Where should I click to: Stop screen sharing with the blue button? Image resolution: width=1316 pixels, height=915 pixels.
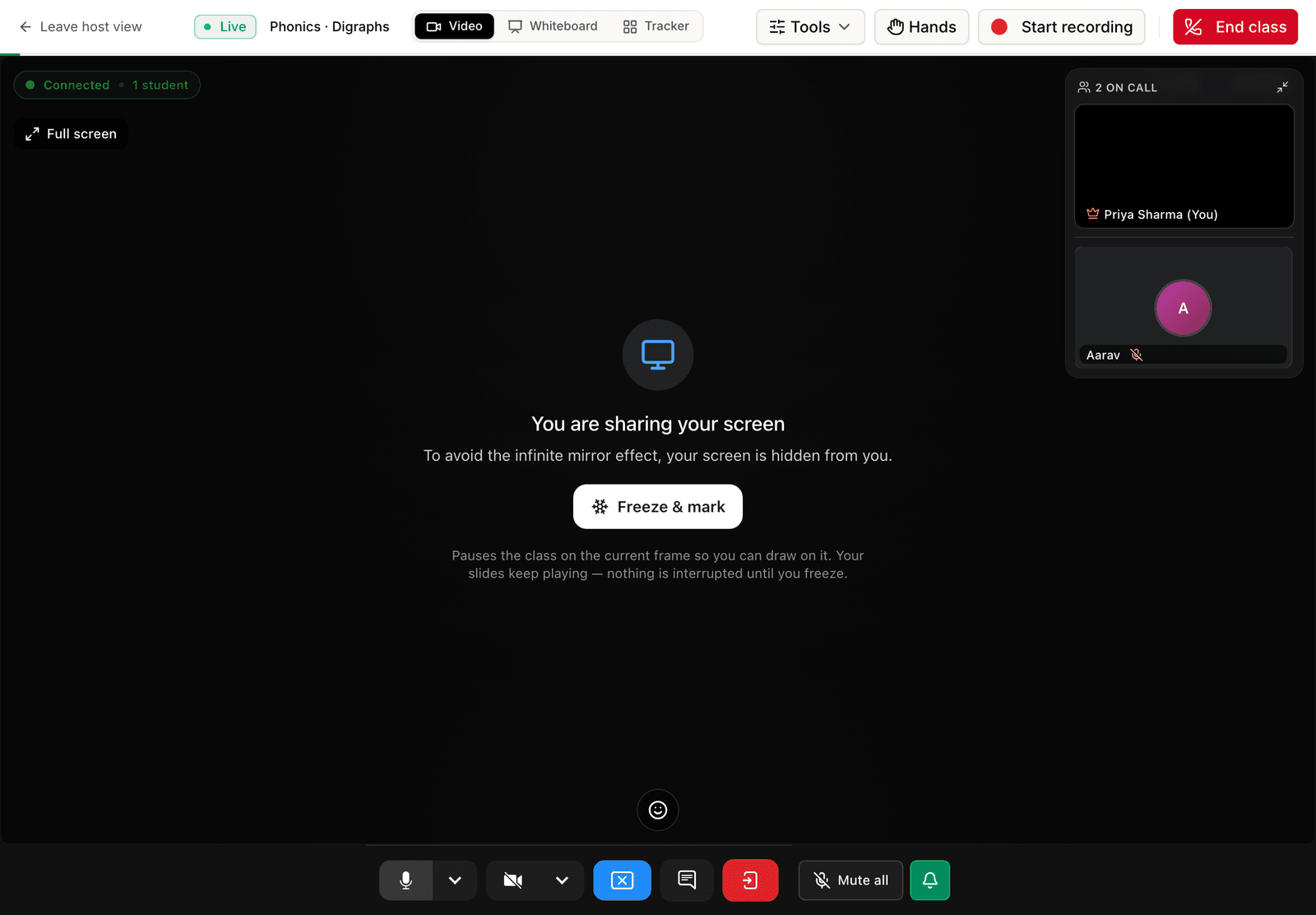(622, 880)
